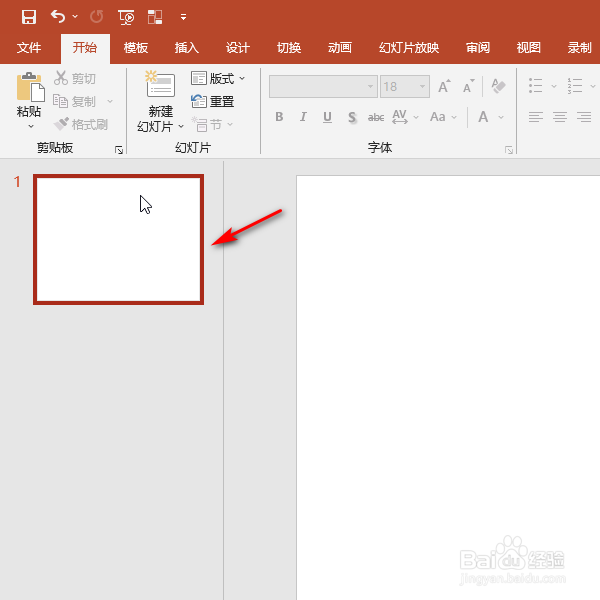Click the Save icon in quick access toolbar
The height and width of the screenshot is (600, 600).
(x=29, y=17)
